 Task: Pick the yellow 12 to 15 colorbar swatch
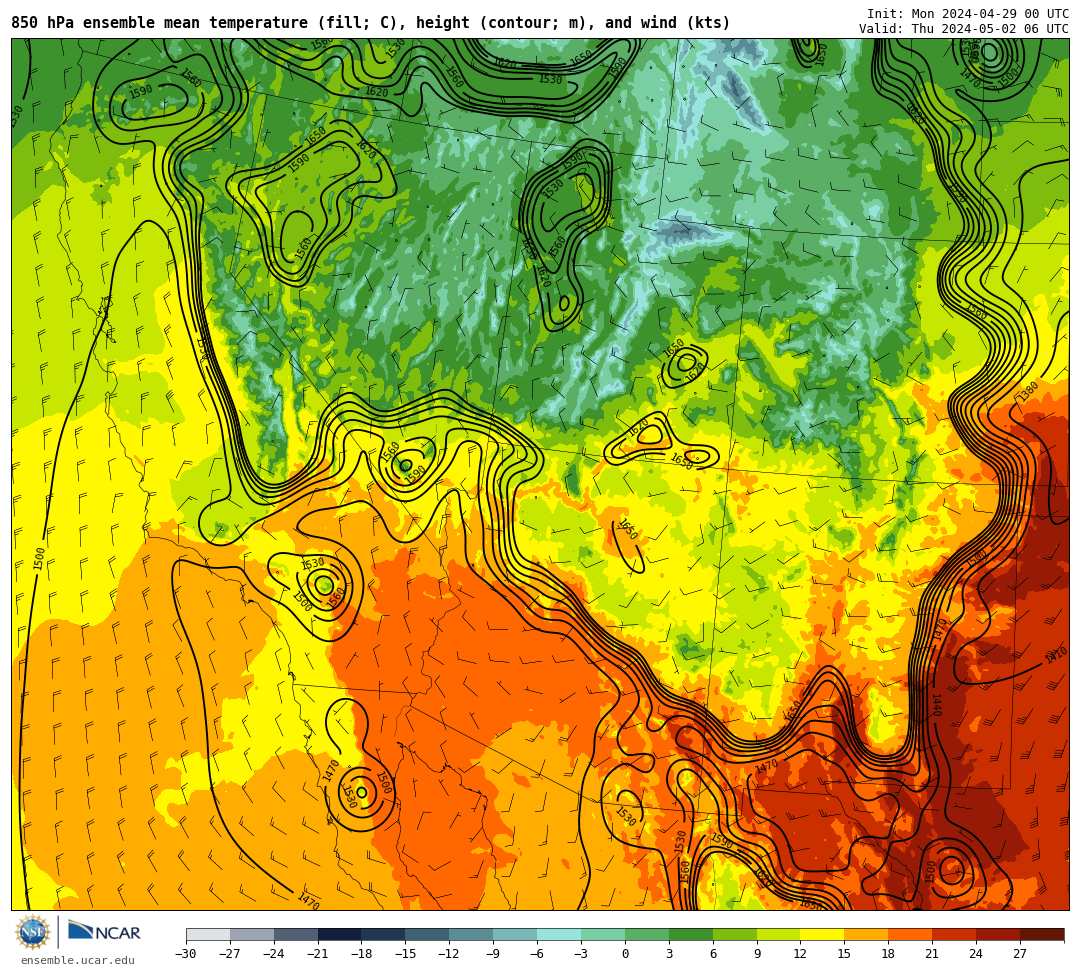pyautogui.click(x=823, y=934)
